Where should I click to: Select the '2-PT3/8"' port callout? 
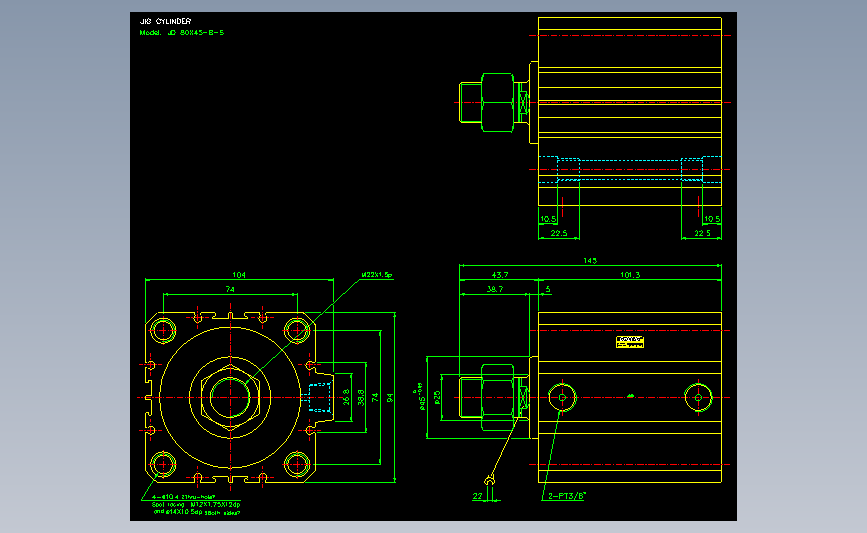pyautogui.click(x=567, y=496)
